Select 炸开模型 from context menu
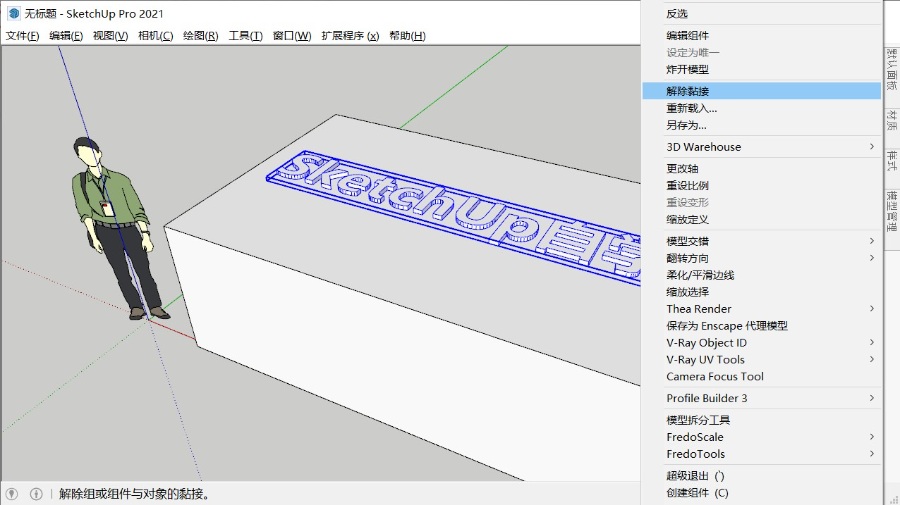This screenshot has height=505, width=900. pos(762,69)
